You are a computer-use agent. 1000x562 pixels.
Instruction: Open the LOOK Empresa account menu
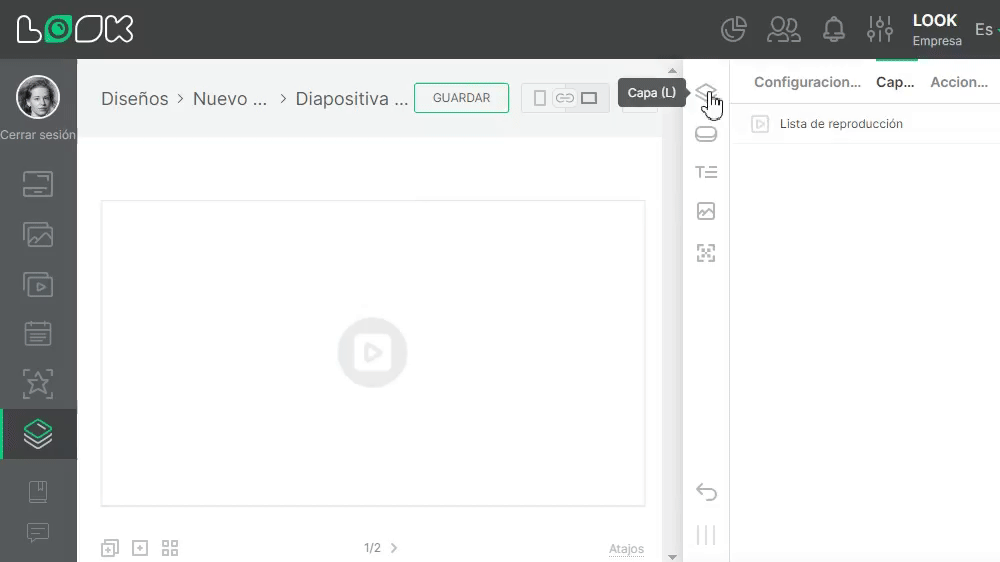click(937, 30)
